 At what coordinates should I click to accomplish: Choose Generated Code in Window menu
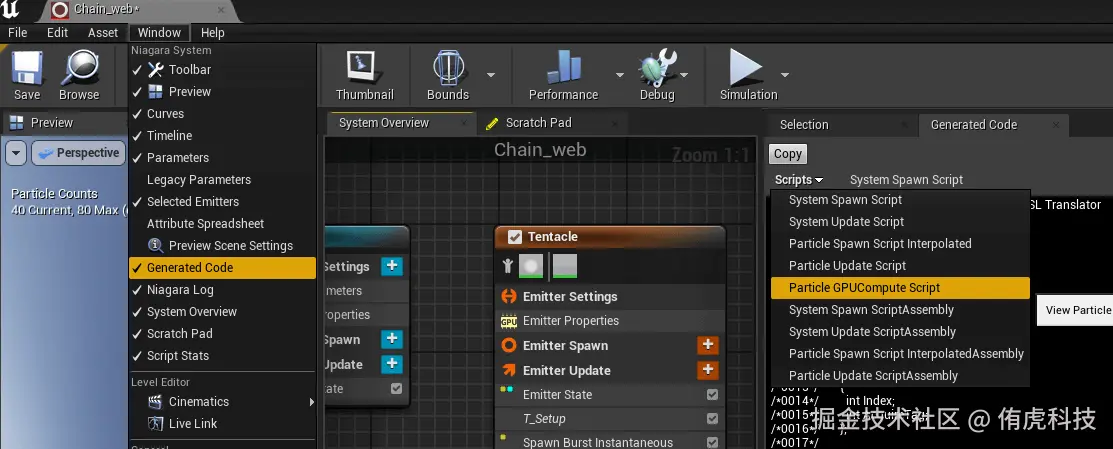tap(223, 267)
